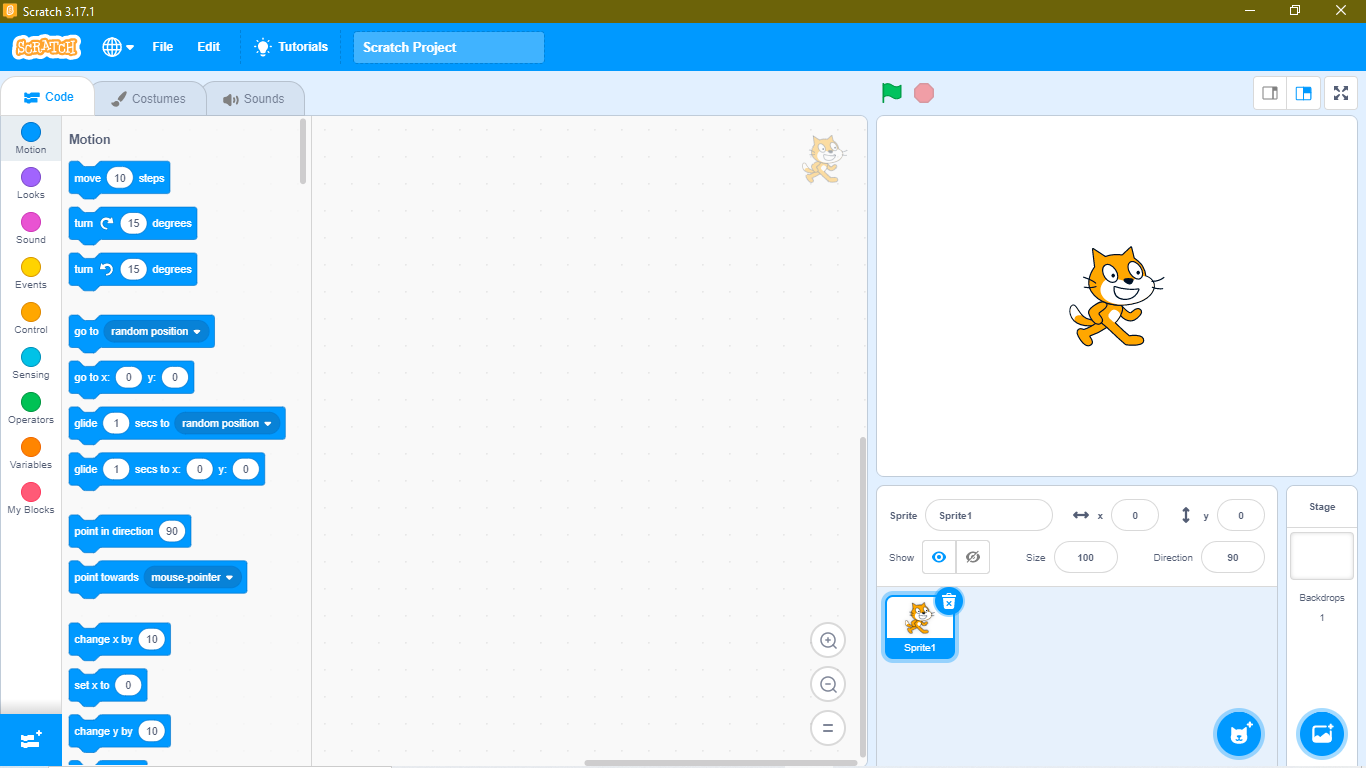Expand 'mouse-pointer' dropdown in point towards block
This screenshot has width=1366, height=768.
coord(229,578)
